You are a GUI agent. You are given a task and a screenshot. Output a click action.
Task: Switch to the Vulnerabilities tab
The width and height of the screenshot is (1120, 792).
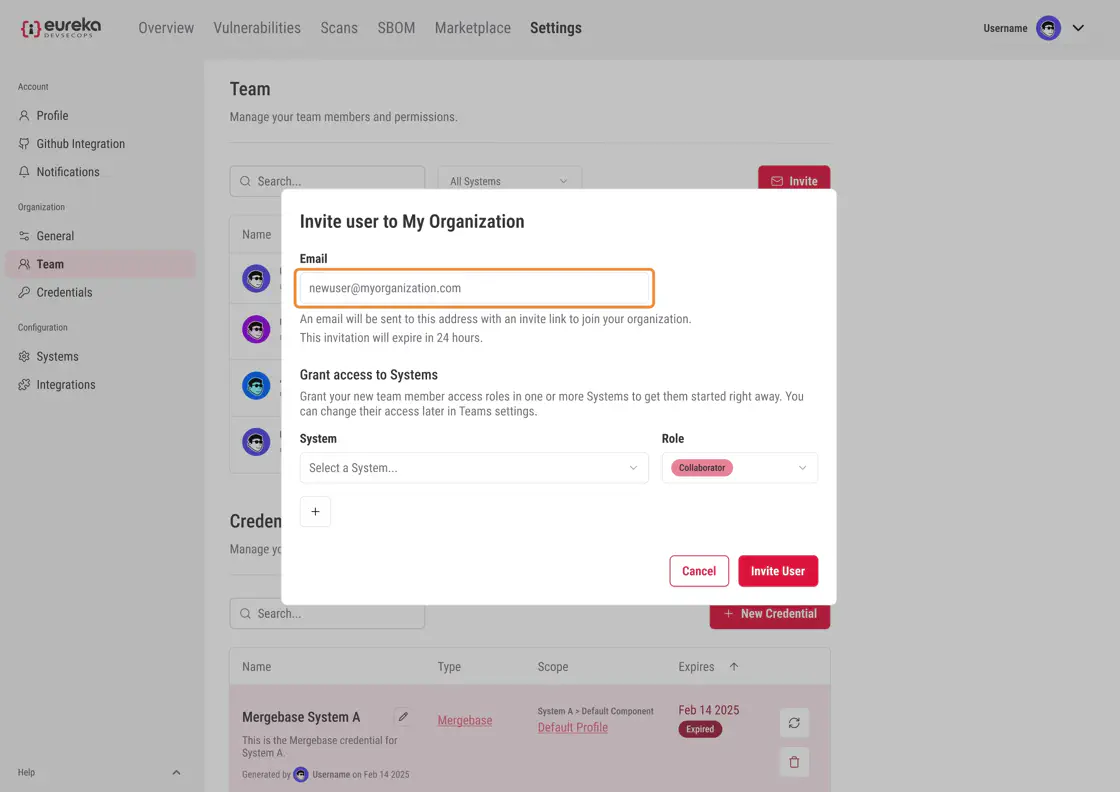click(x=257, y=28)
